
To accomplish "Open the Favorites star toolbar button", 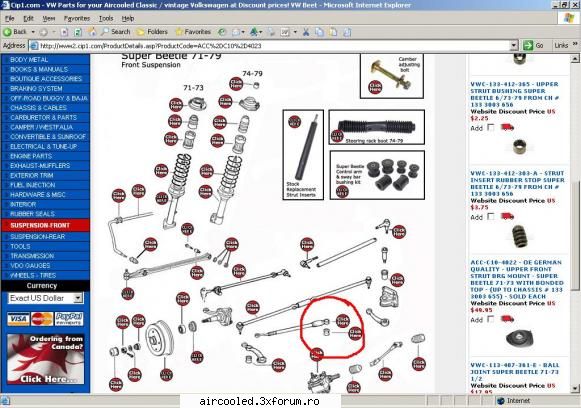I will point(193,32).
